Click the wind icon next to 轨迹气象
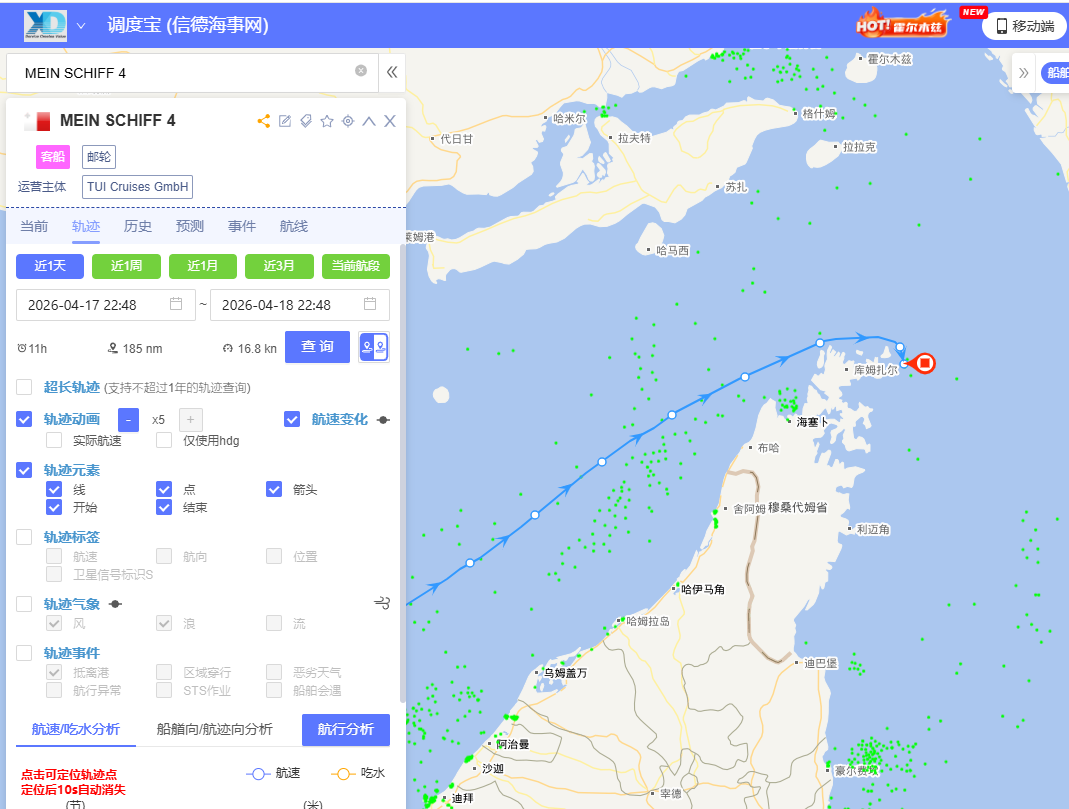Viewport: 1069px width, 809px height. (x=381, y=602)
